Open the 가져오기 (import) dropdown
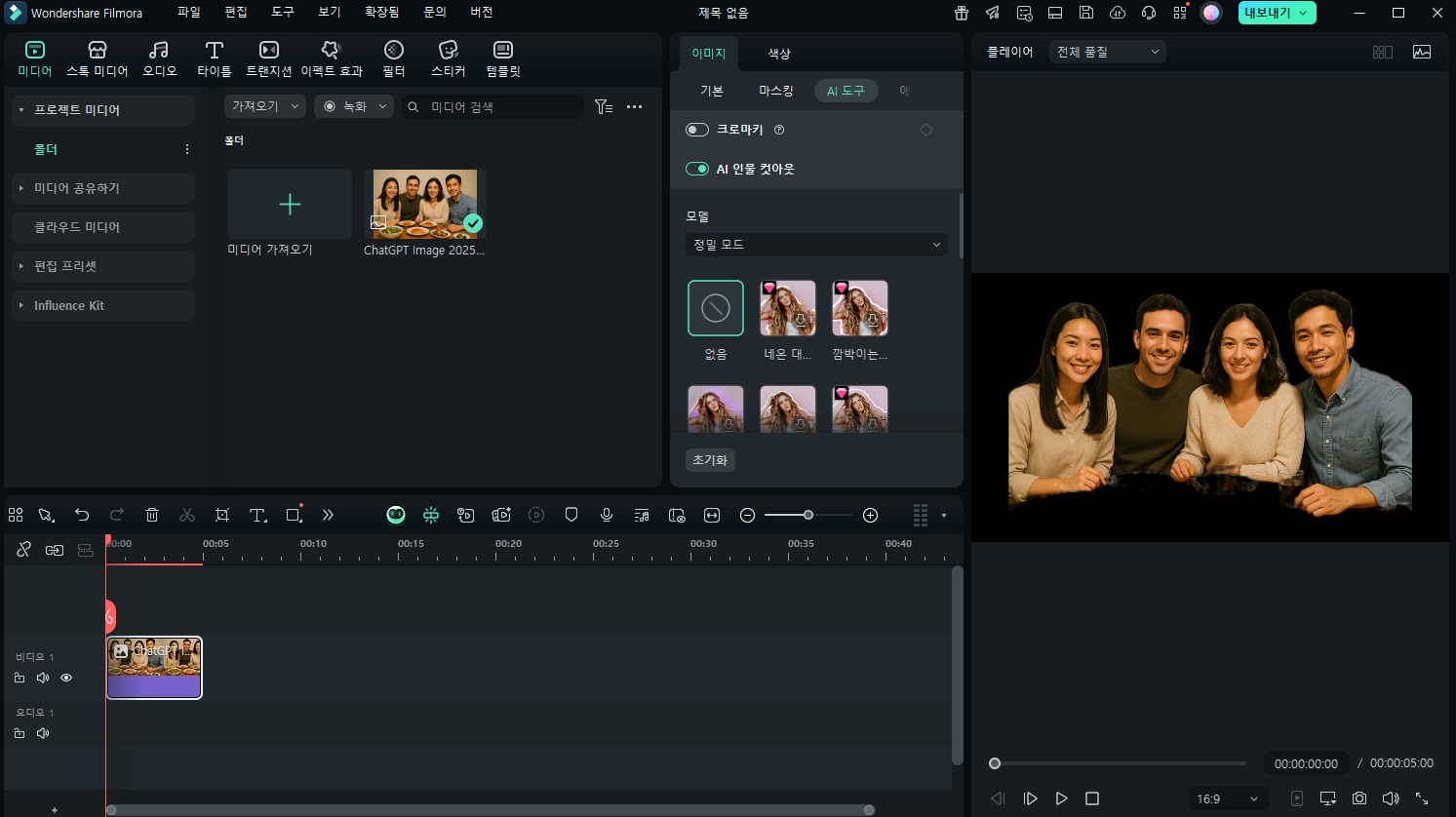Image resolution: width=1456 pixels, height=817 pixels. click(265, 106)
